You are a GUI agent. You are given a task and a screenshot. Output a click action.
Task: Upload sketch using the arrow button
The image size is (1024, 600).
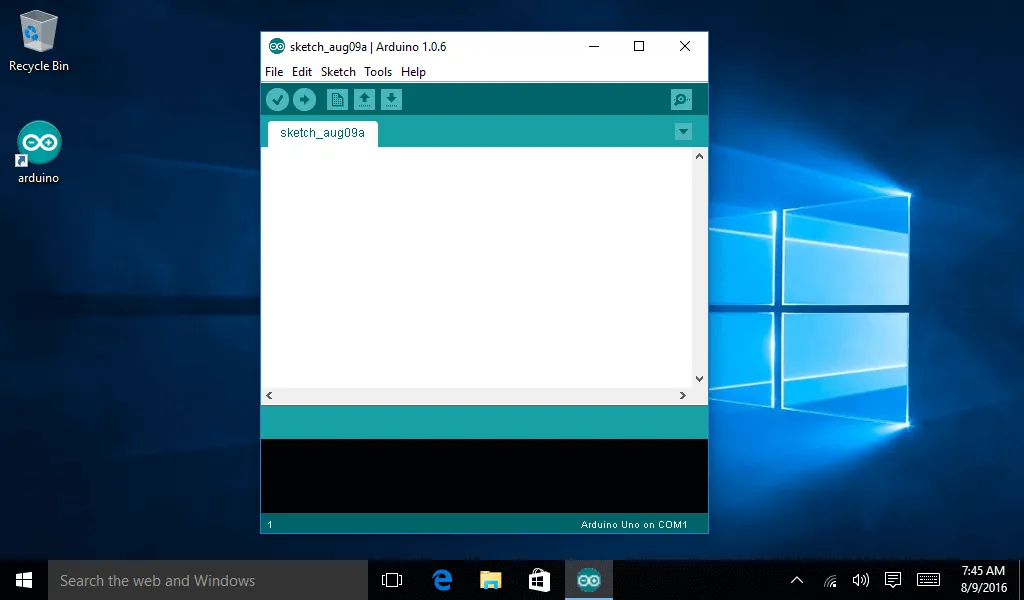(x=304, y=99)
